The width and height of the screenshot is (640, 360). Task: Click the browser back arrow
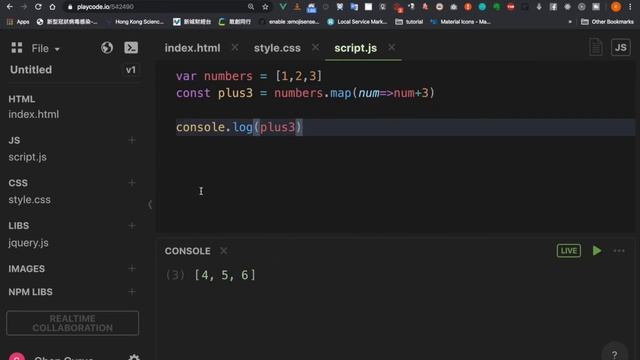[9, 7]
